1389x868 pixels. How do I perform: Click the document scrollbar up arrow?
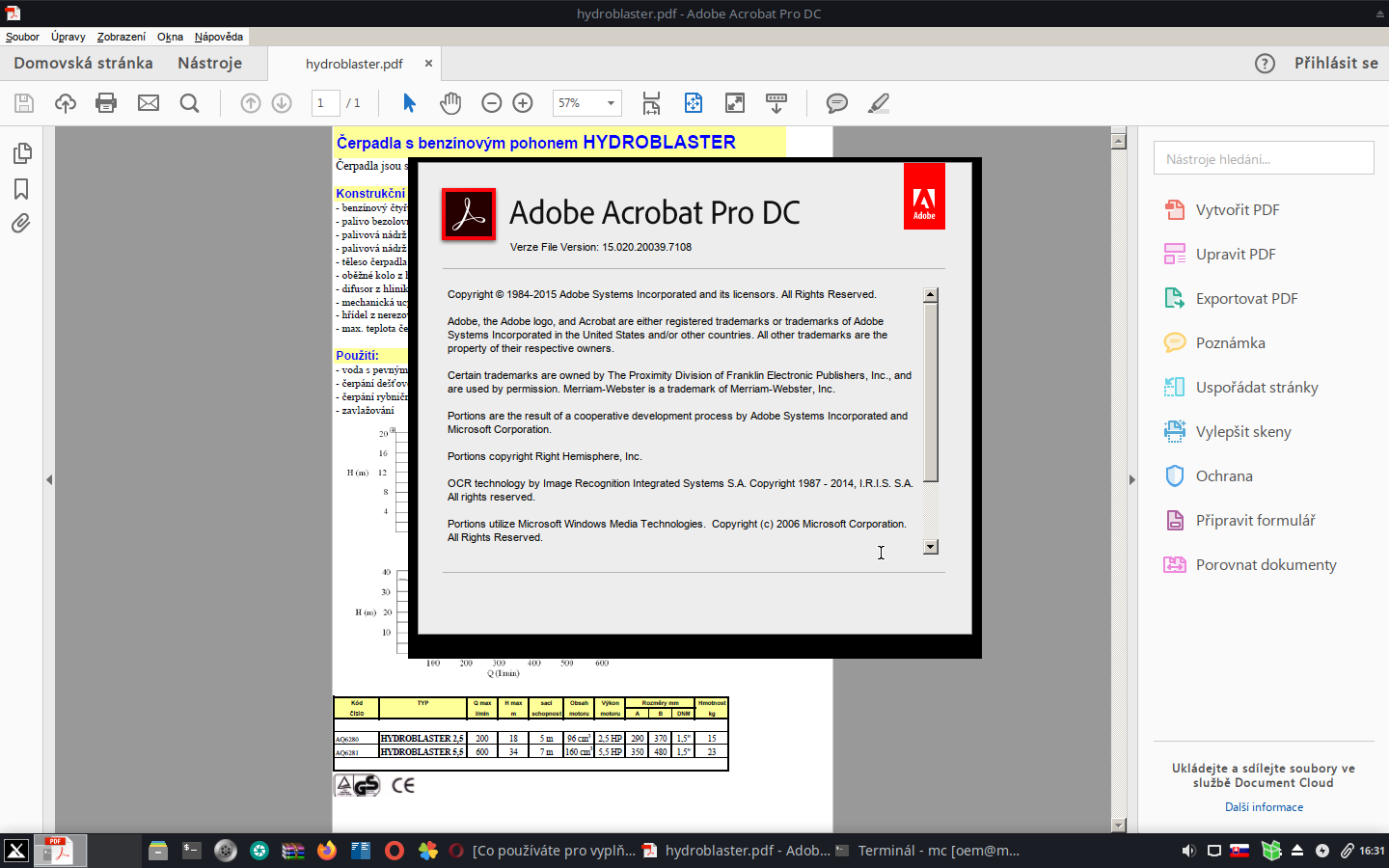(1119, 141)
